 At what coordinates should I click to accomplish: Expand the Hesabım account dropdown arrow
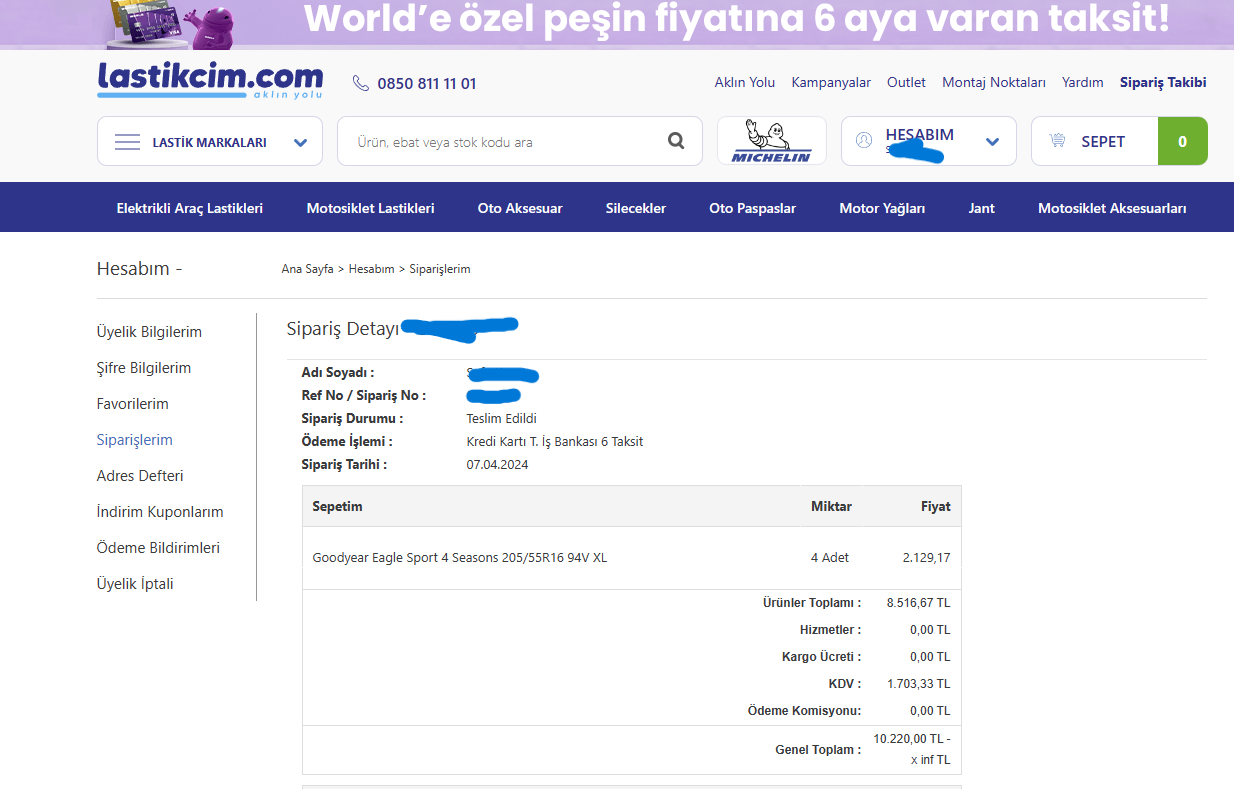[x=992, y=142]
